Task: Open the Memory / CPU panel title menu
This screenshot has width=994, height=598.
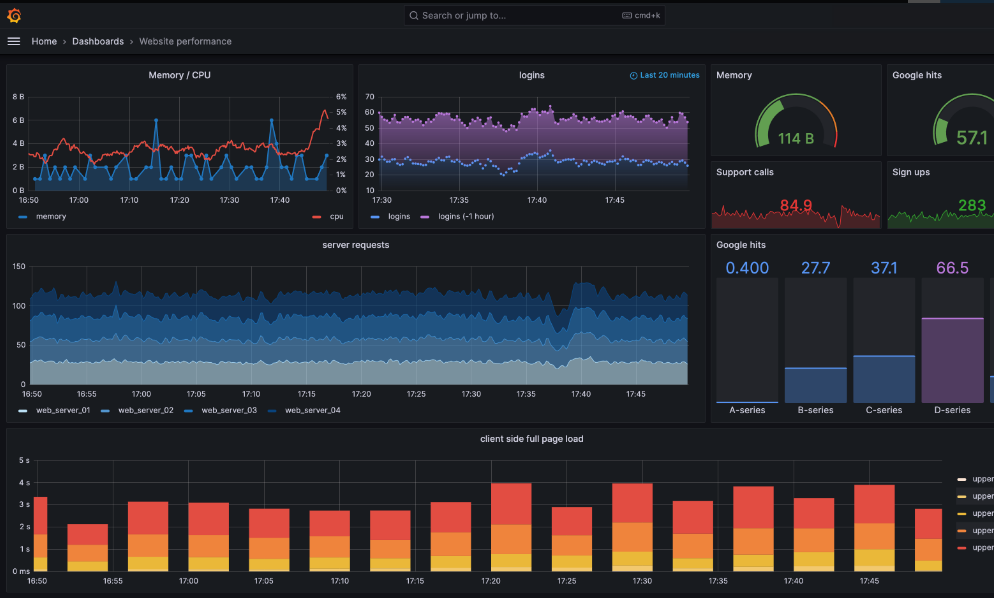Action: [x=179, y=75]
